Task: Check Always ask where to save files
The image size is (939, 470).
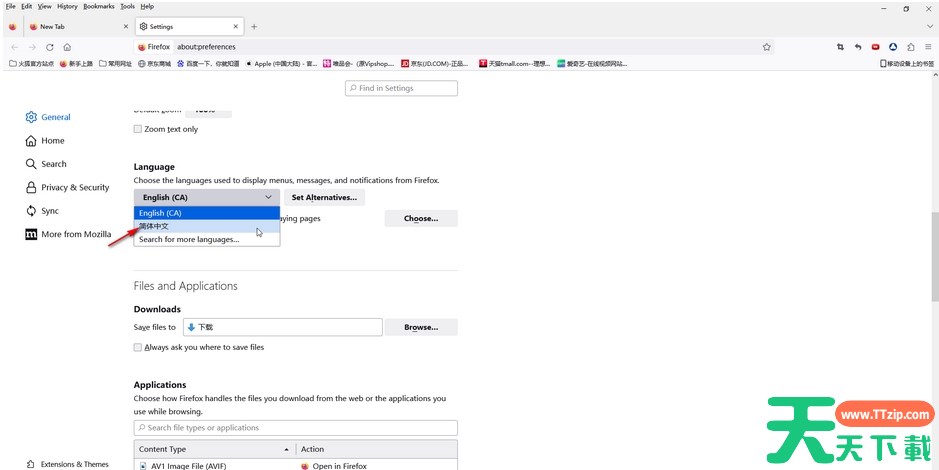Action: coord(138,347)
